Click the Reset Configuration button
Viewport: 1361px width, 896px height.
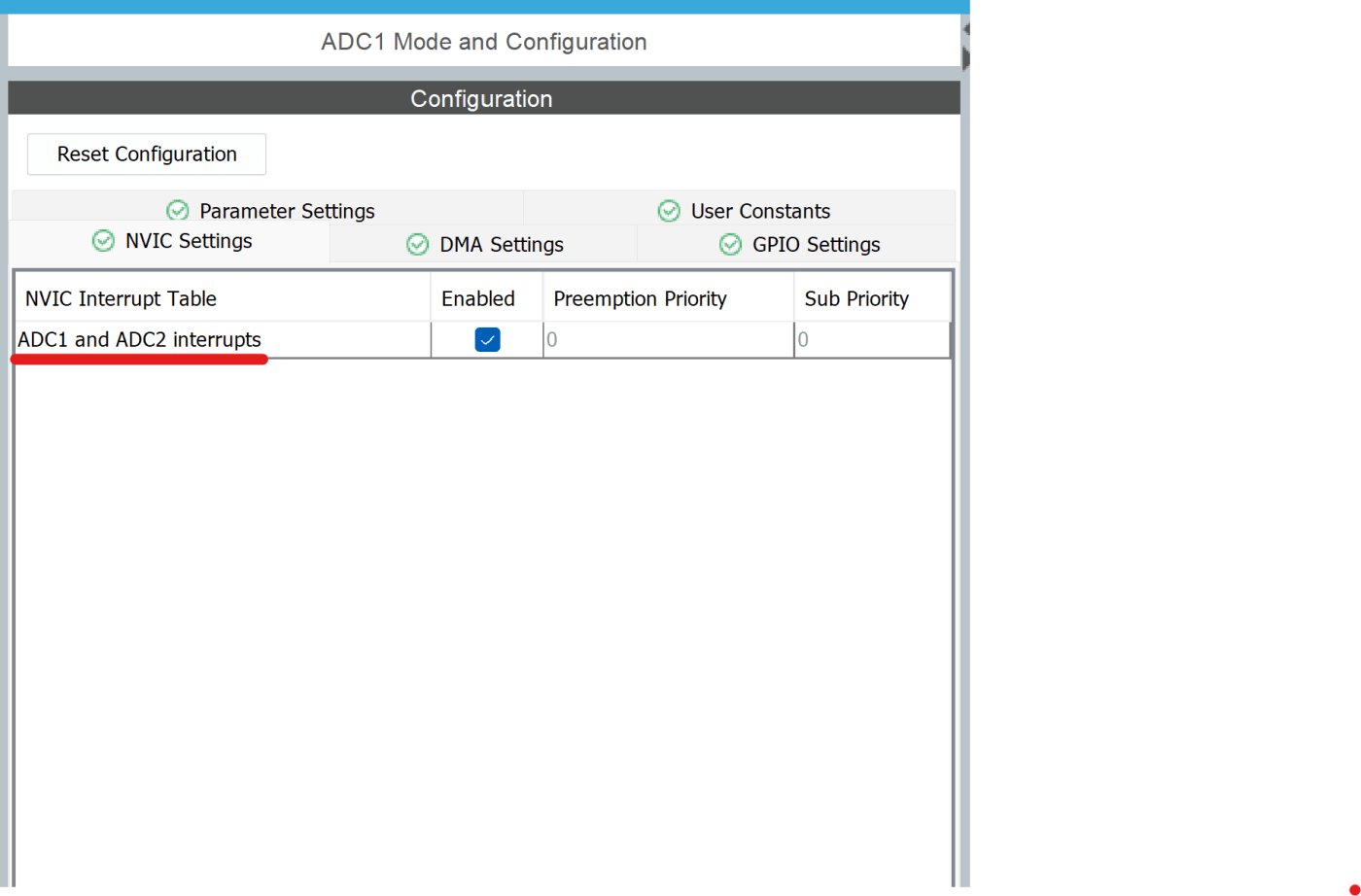pos(146,154)
